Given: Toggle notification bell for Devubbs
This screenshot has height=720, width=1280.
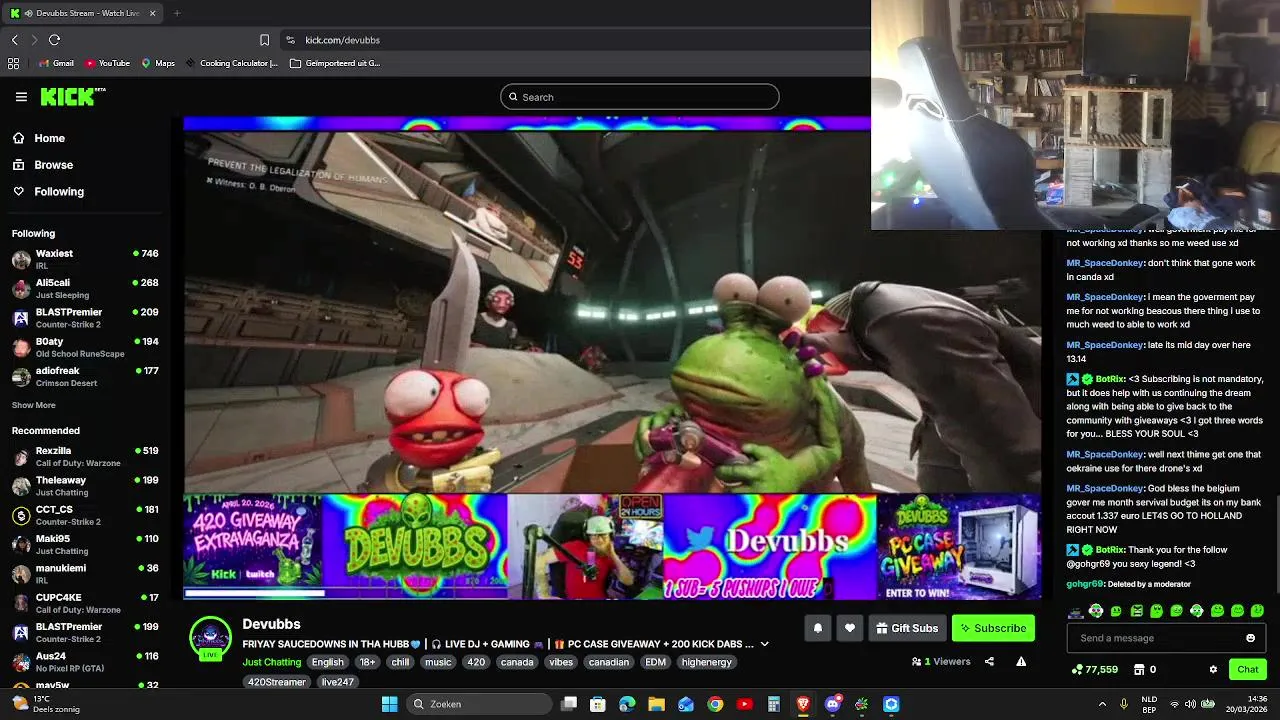Looking at the screenshot, I should click(x=817, y=628).
